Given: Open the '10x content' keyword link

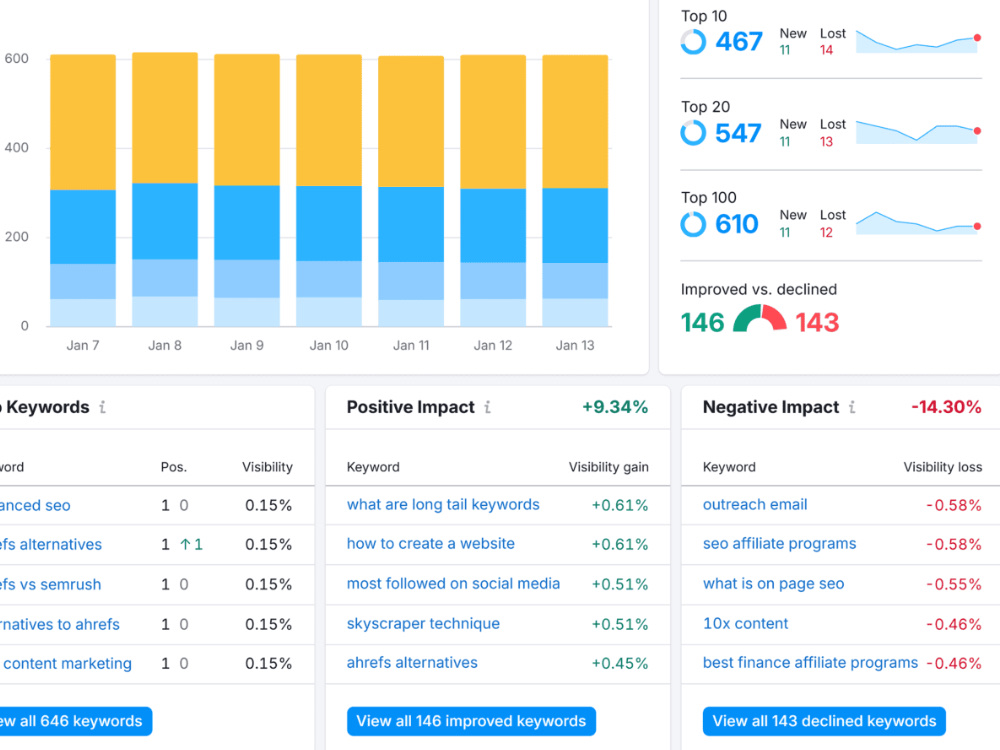Looking at the screenshot, I should pyautogui.click(x=746, y=623).
